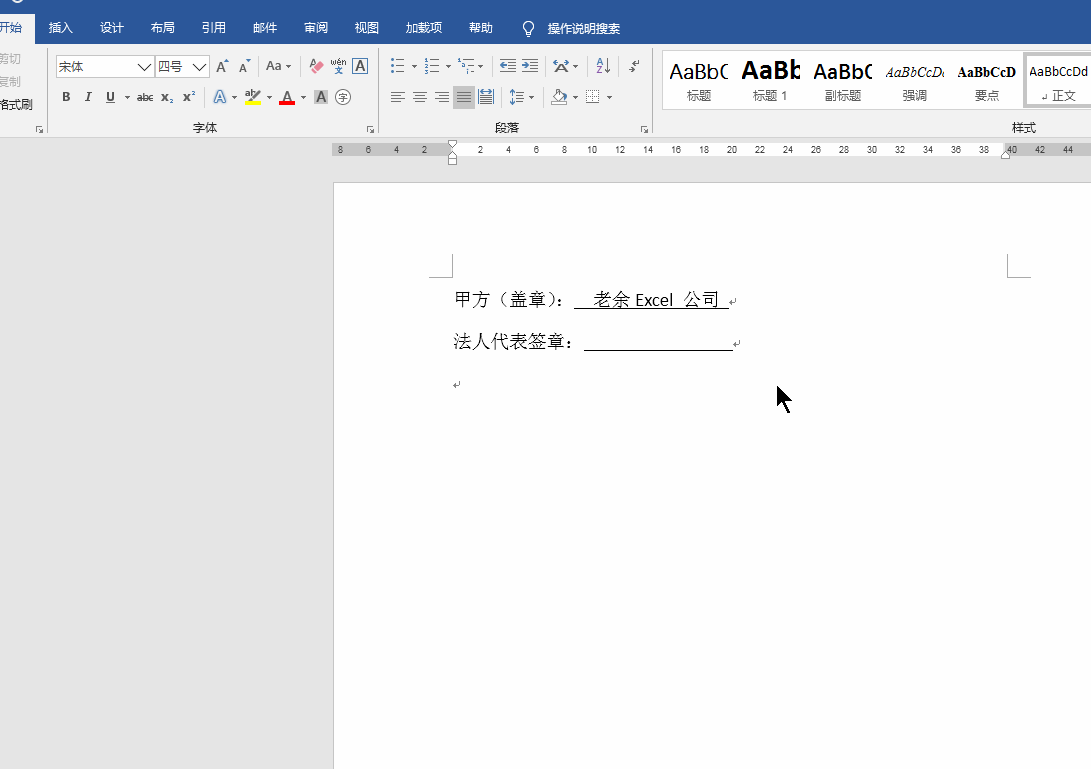The width and height of the screenshot is (1091, 769).
Task: Open the 审阅 tab
Action: (x=316, y=28)
